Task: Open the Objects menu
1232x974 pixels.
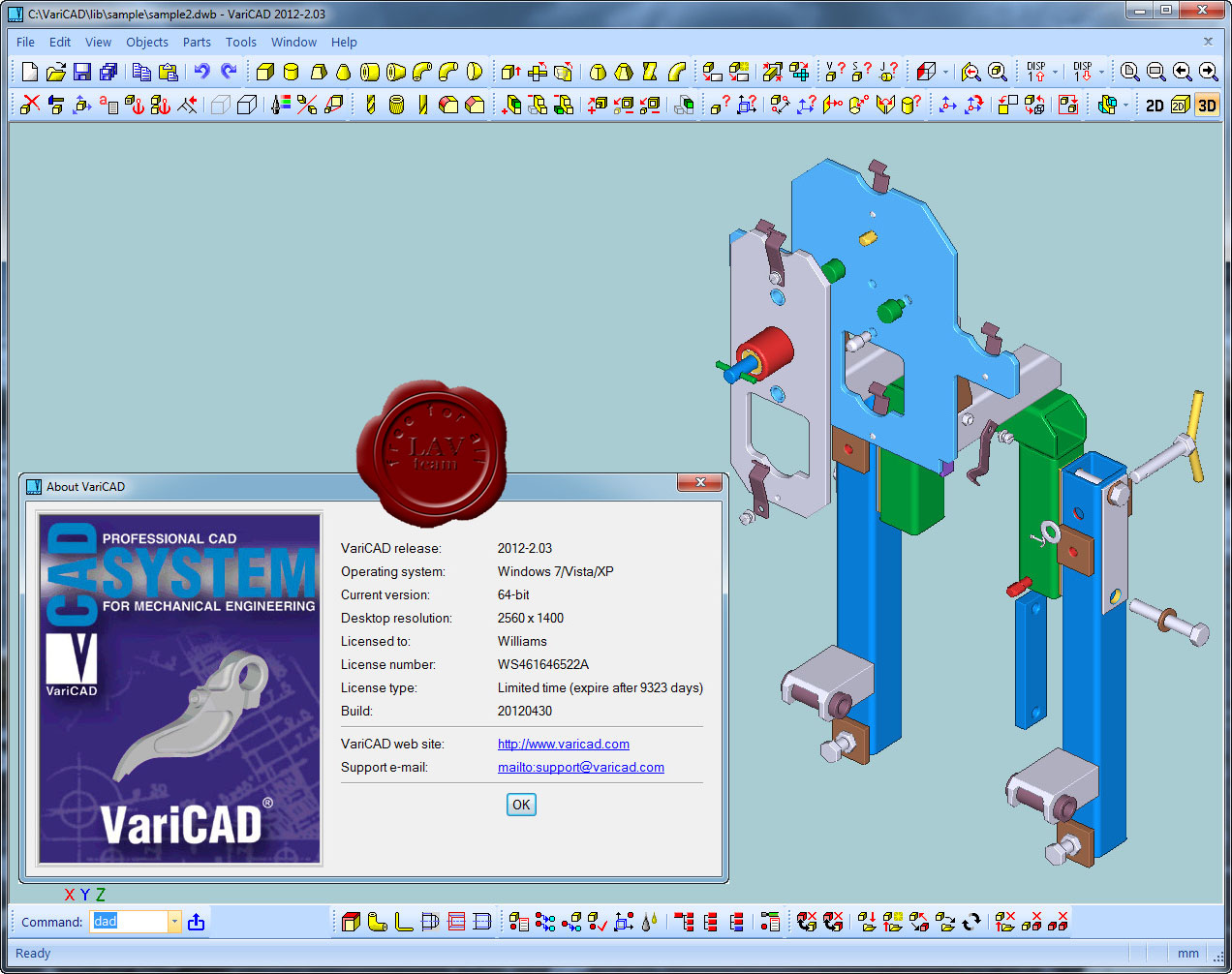Action: [x=147, y=42]
